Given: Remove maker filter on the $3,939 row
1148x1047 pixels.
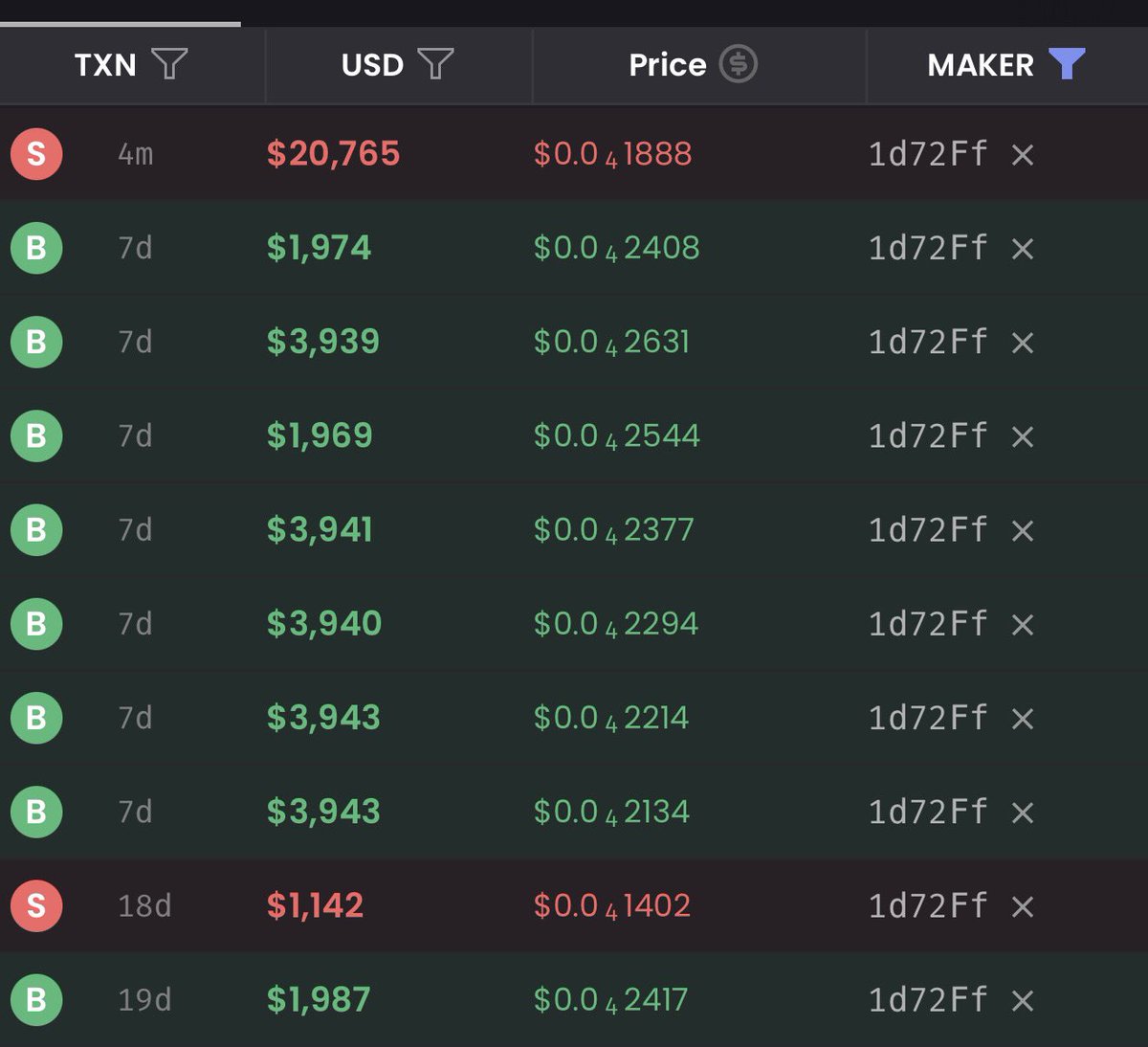Looking at the screenshot, I should point(1023,343).
